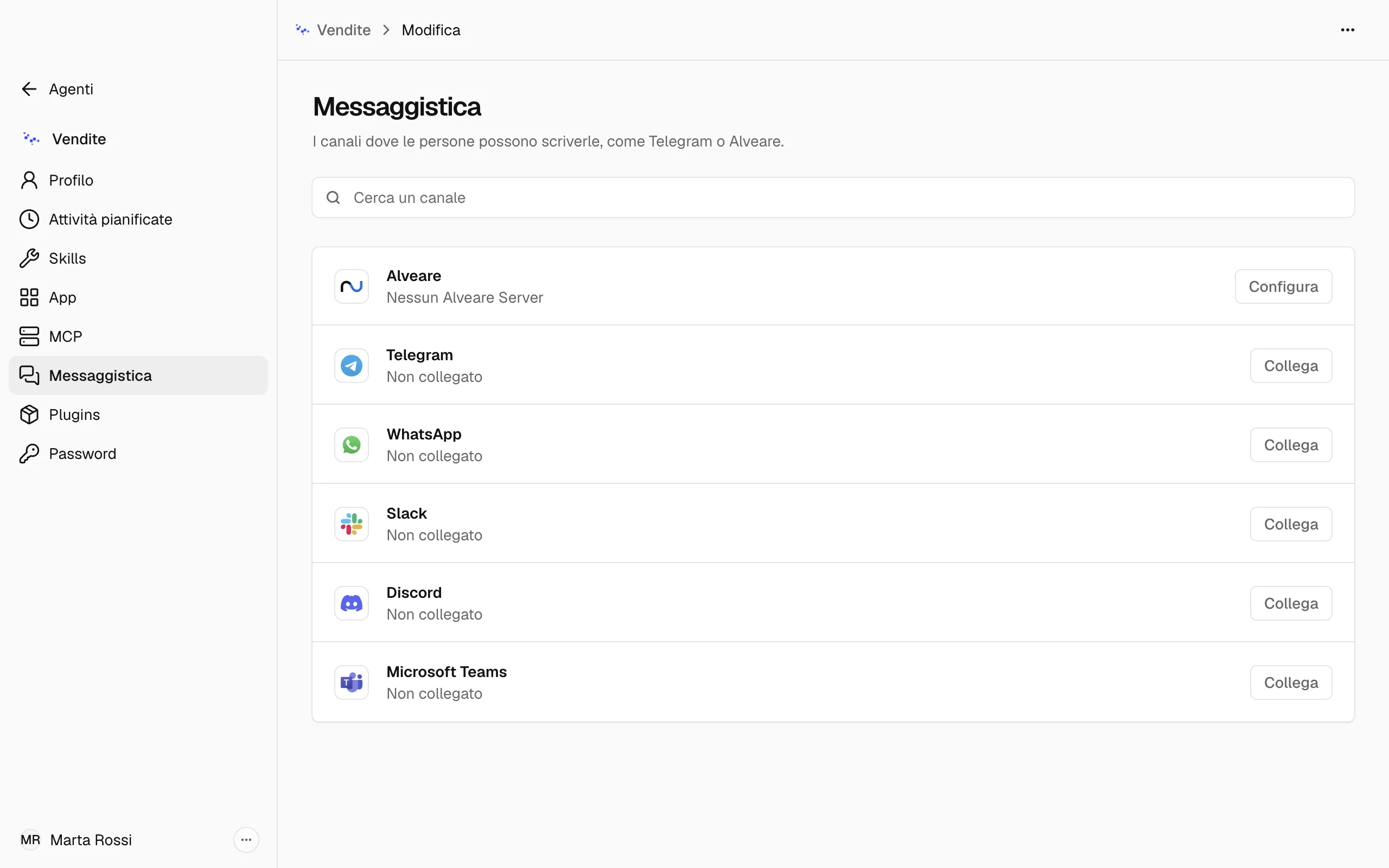Click the Vendite agent name in sidebar
1389x868 pixels.
point(79,139)
